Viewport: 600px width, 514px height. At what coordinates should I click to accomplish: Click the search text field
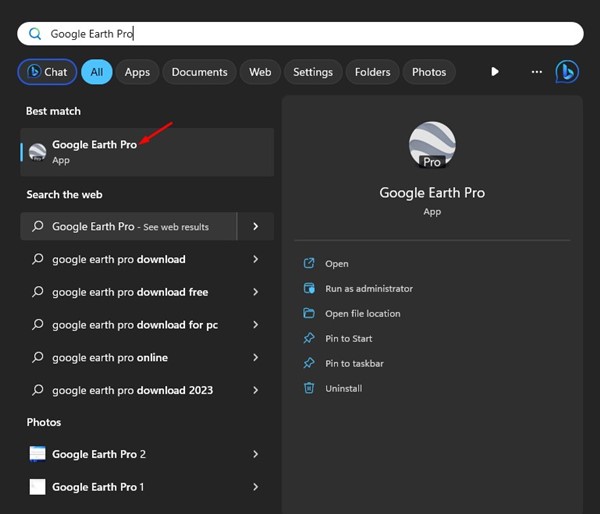click(x=300, y=33)
